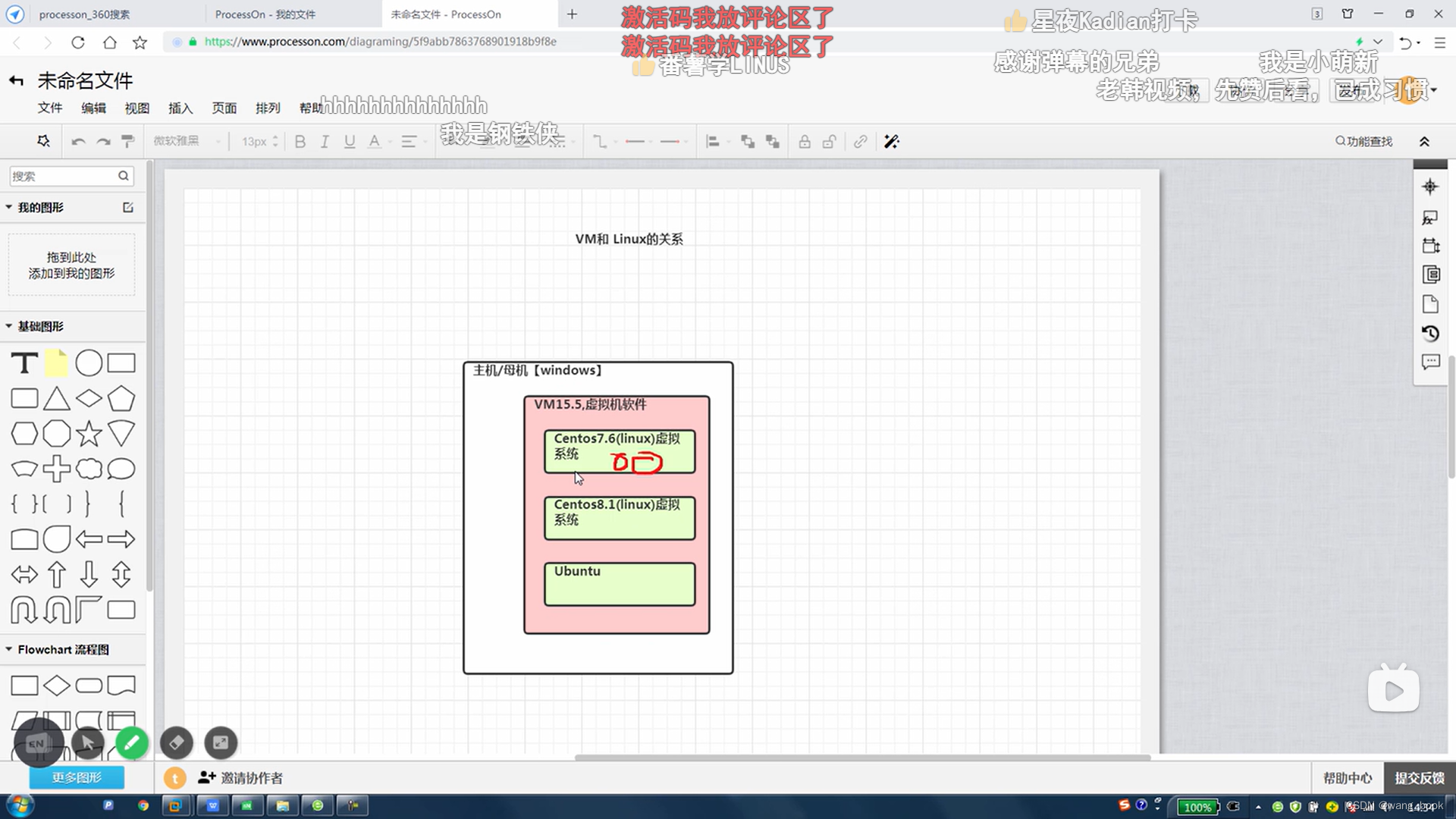Select the triangle shape
Image resolution: width=1456 pixels, height=819 pixels.
[x=56, y=399]
